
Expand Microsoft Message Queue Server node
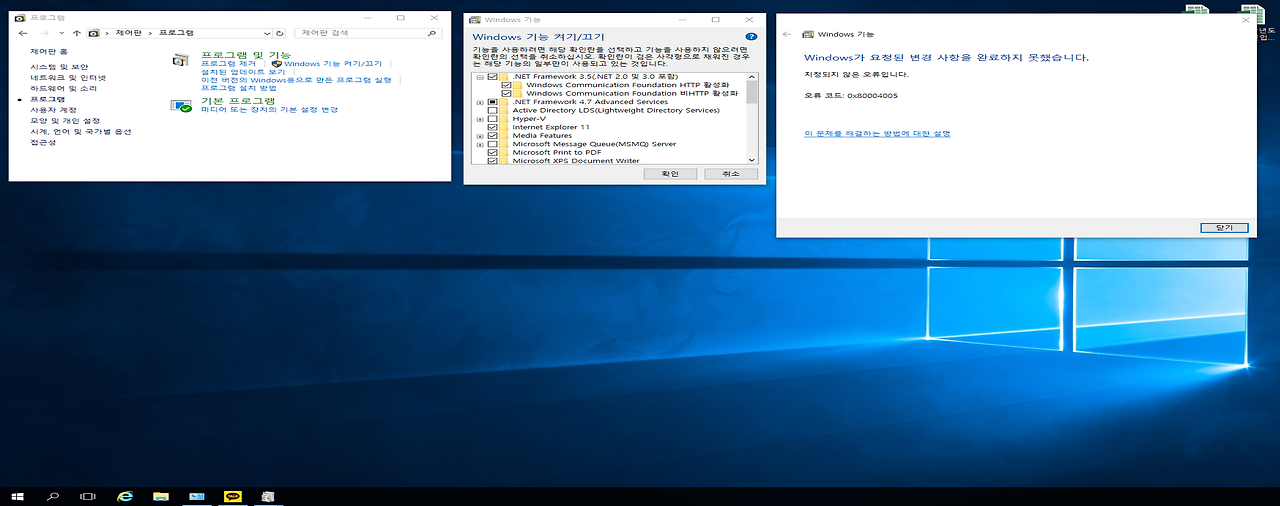(480, 144)
